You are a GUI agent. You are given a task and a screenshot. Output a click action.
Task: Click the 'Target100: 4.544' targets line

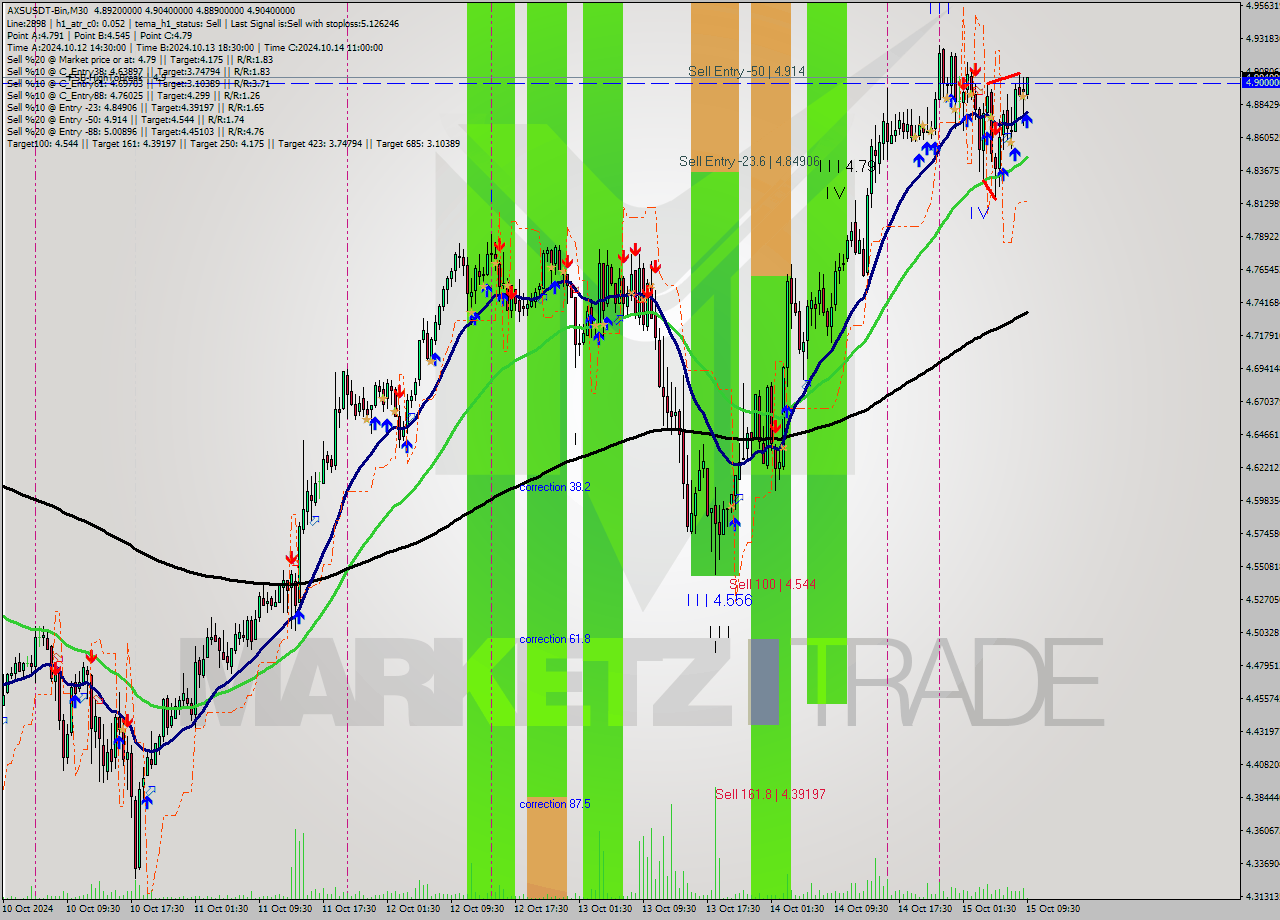(x=233, y=143)
